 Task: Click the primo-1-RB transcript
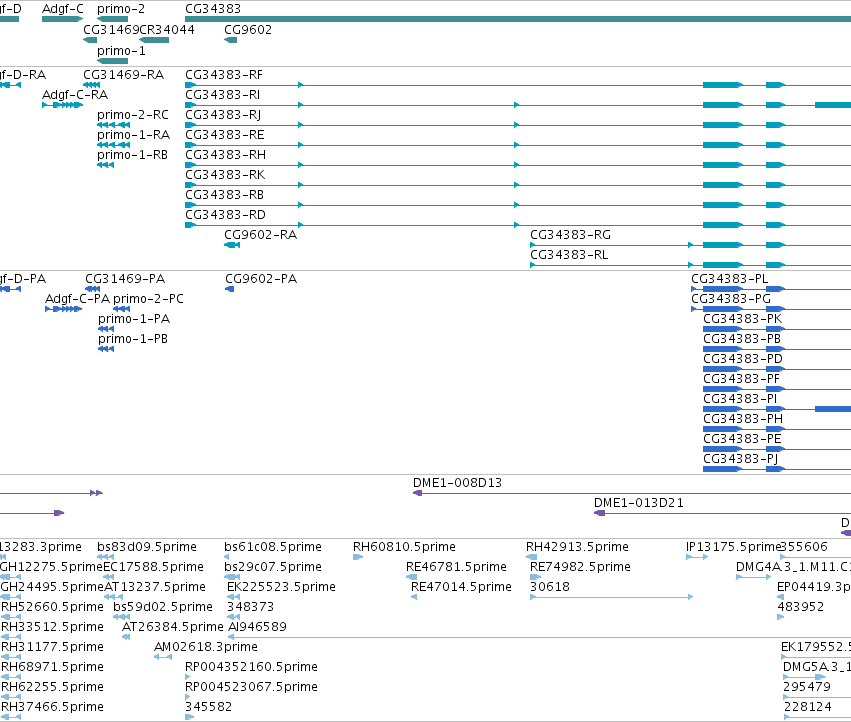tap(106, 165)
